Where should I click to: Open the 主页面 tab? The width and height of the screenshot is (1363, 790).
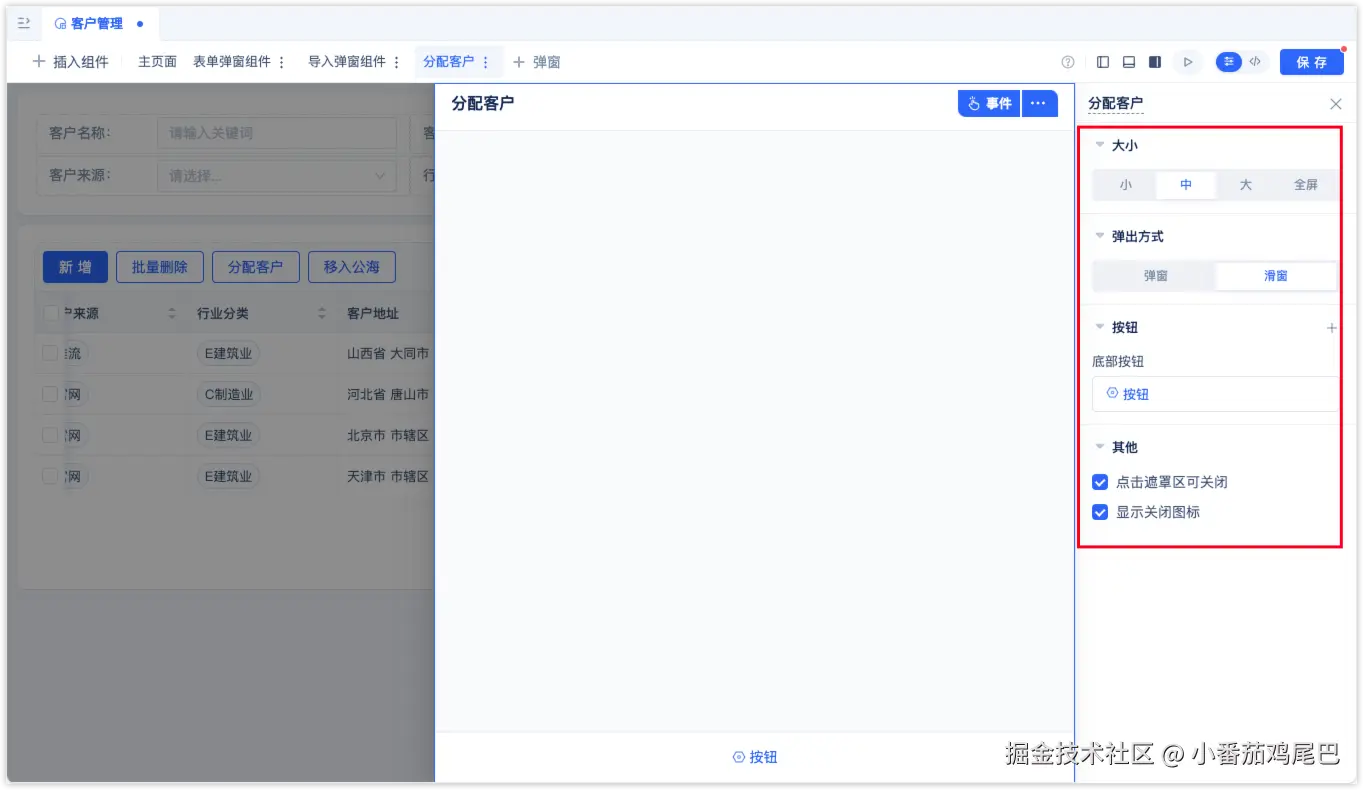pyautogui.click(x=157, y=62)
